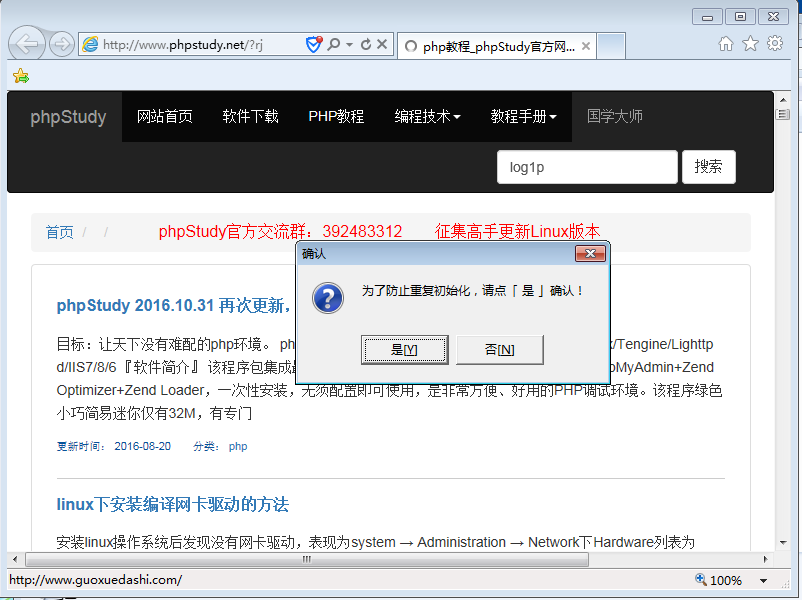This screenshot has height=600, width=802.
Task: Open the Tools gear menu
Action: point(775,43)
